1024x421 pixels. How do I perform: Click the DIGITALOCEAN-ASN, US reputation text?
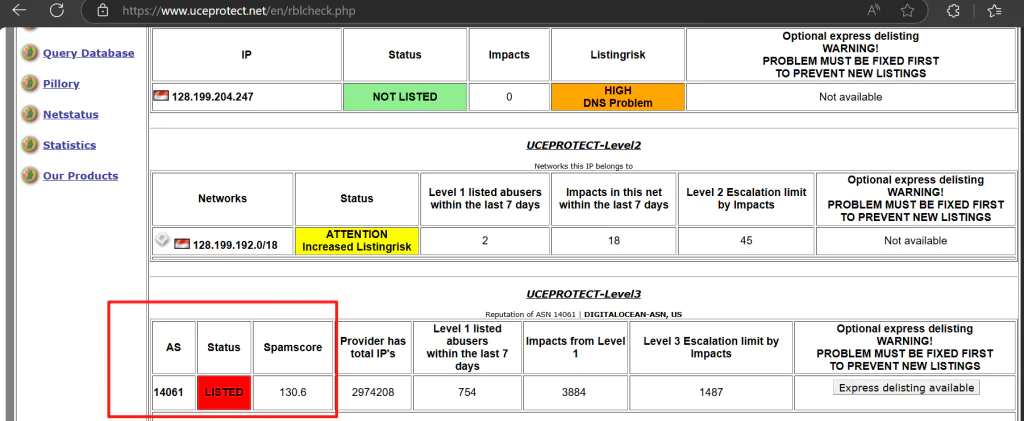[633, 314]
